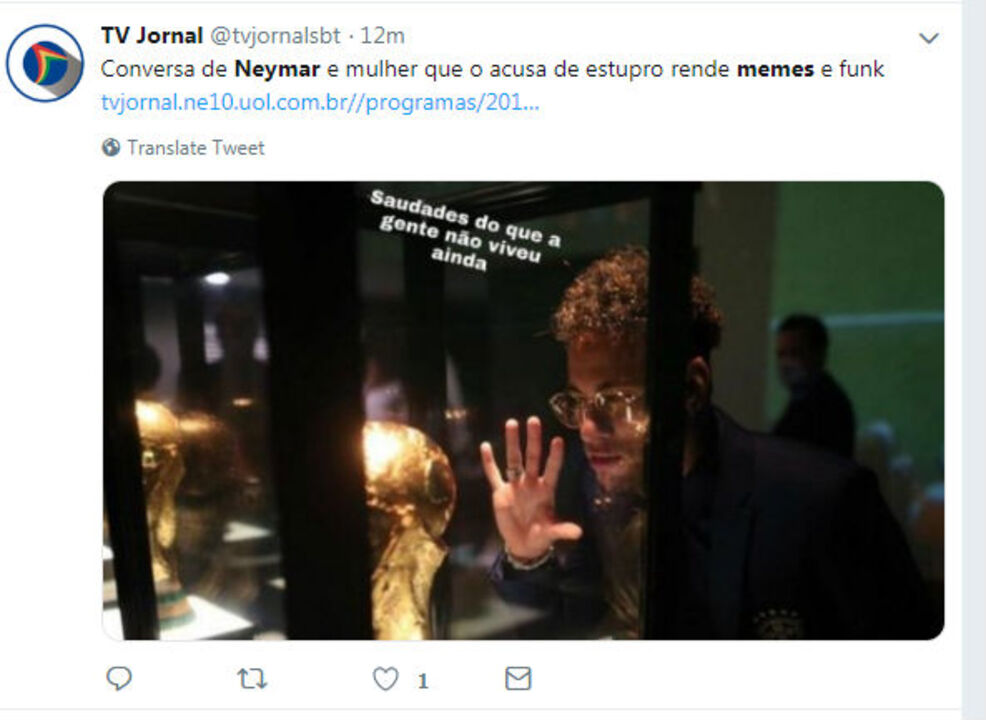Click the globe icon beside Translate Tweet

click(111, 147)
